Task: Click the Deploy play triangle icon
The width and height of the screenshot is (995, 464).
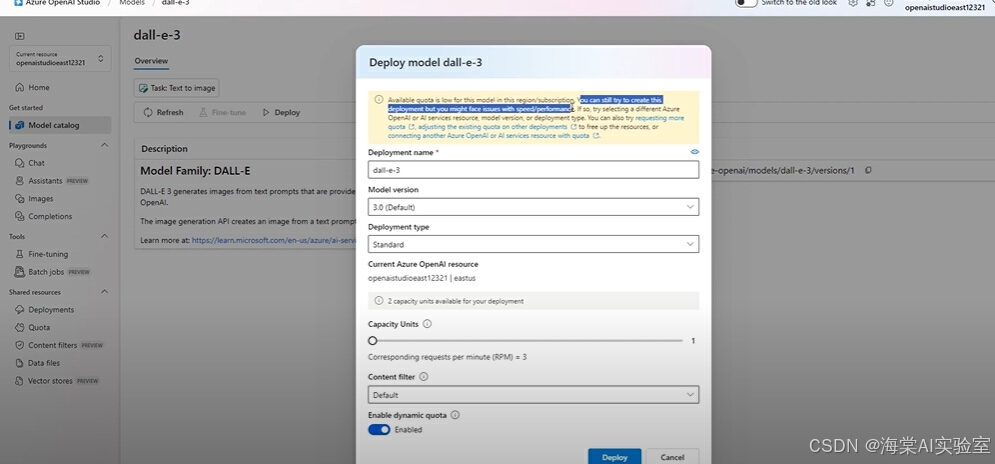Action: pyautogui.click(x=266, y=112)
